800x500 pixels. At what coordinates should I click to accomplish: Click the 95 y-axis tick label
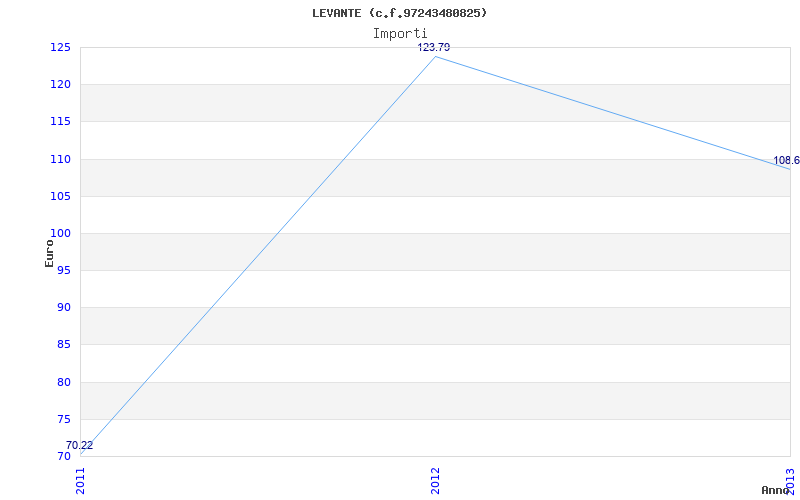tap(63, 270)
